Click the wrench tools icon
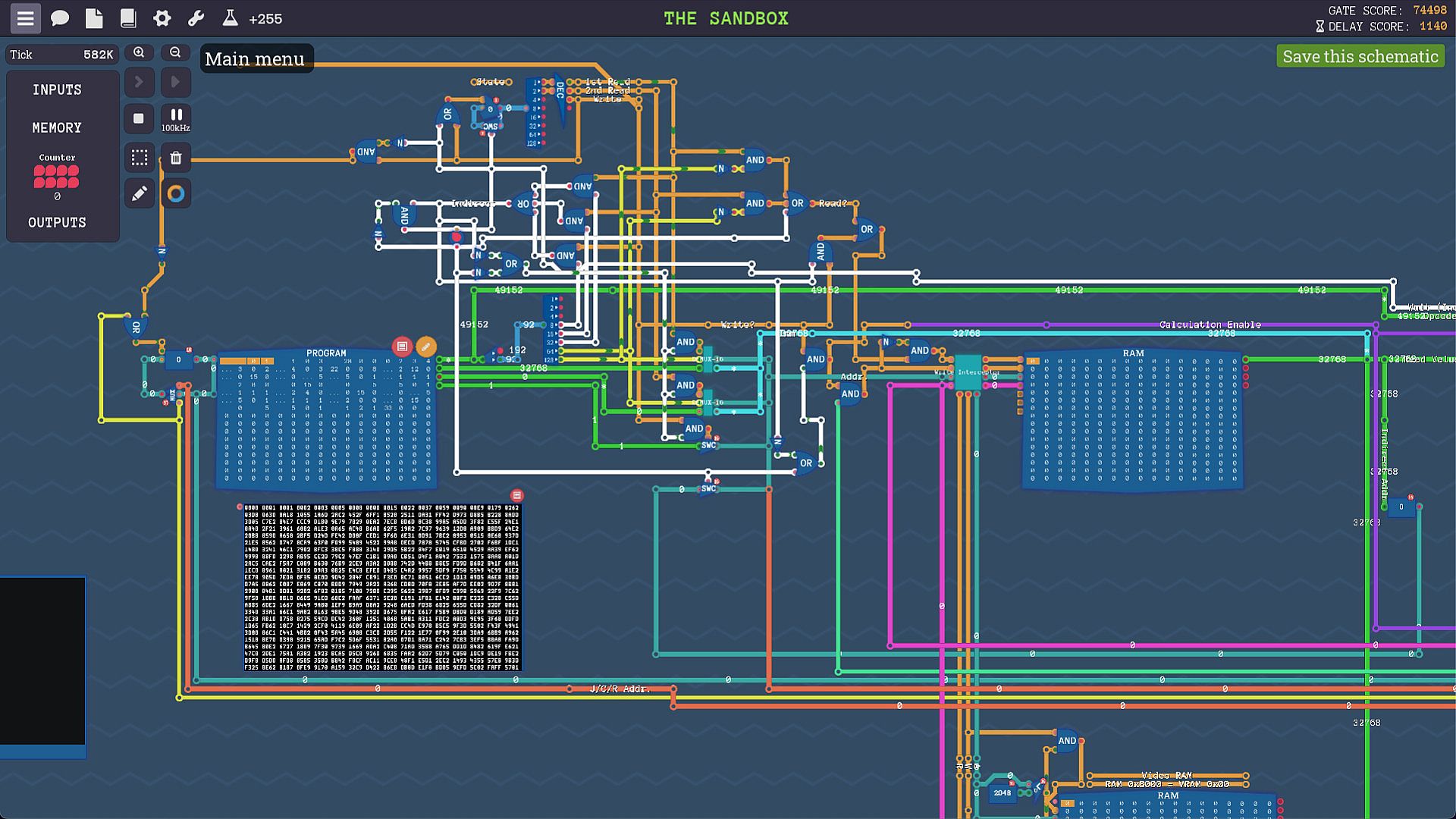This screenshot has height=819, width=1456. click(196, 18)
